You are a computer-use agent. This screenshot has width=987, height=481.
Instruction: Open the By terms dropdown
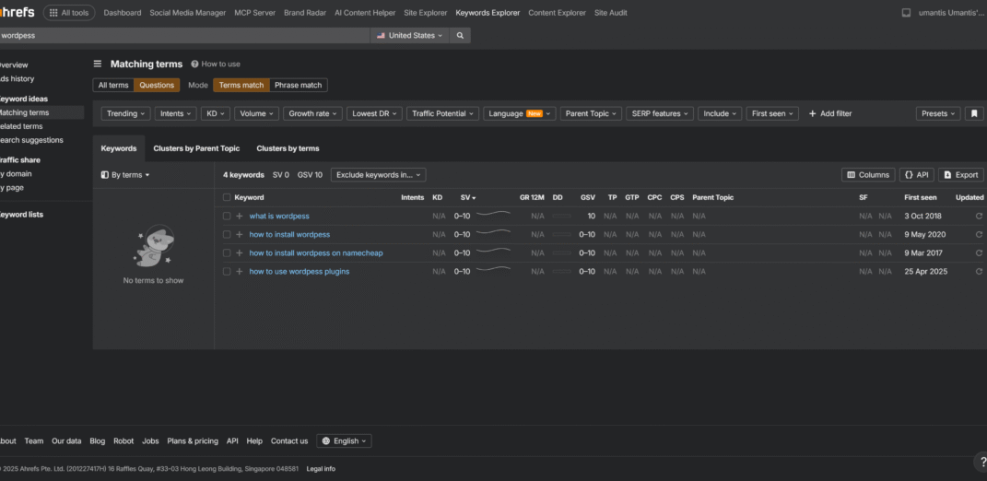point(125,175)
